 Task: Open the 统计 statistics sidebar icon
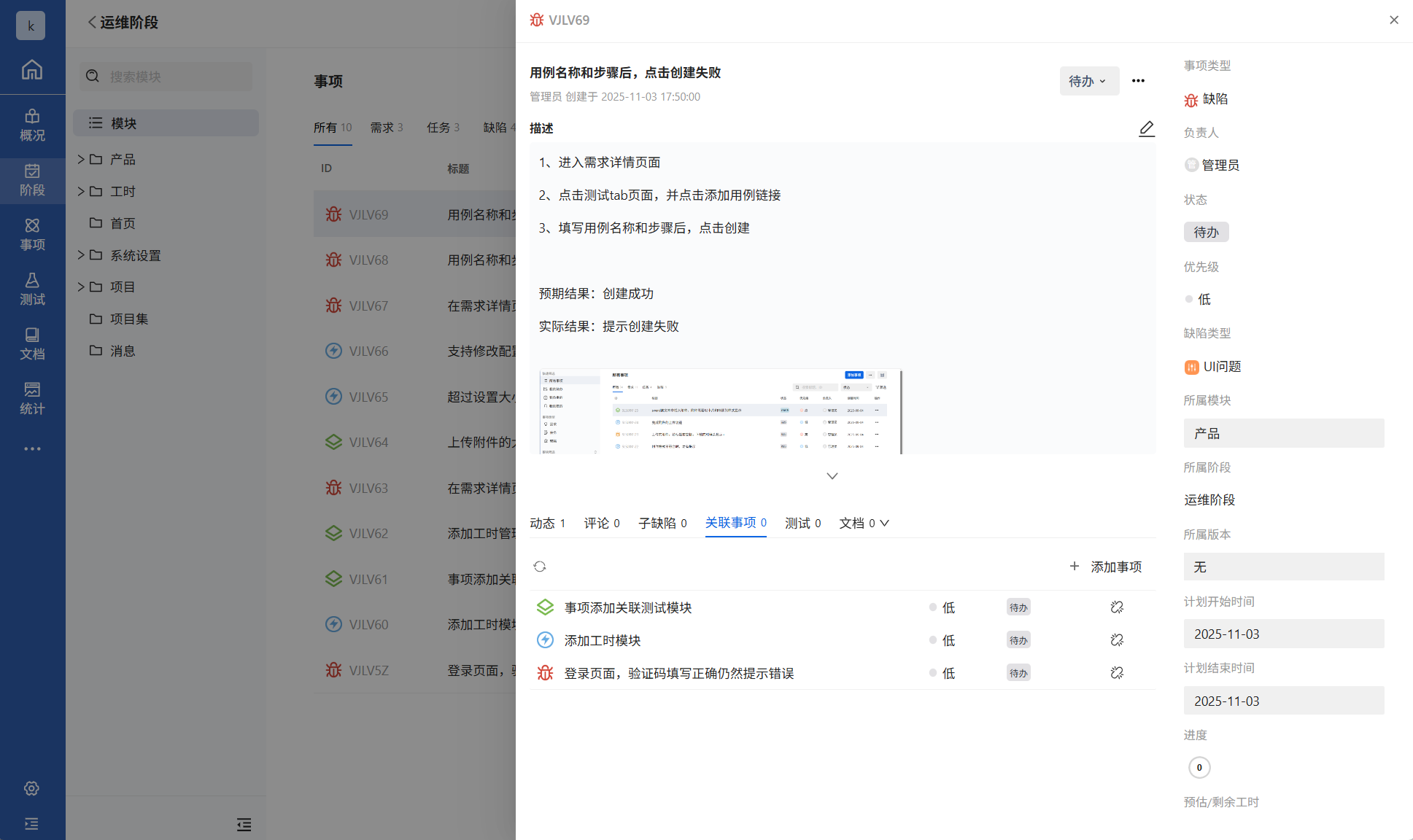click(x=32, y=398)
